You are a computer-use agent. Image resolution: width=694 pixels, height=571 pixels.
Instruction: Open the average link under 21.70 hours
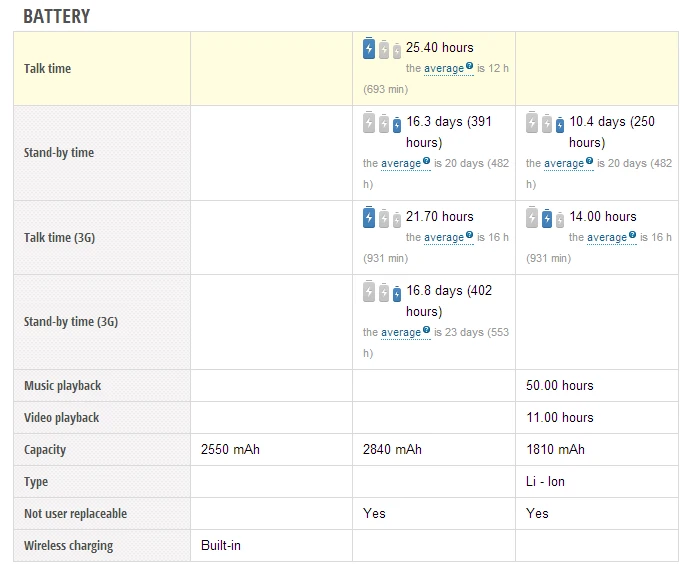point(443,238)
